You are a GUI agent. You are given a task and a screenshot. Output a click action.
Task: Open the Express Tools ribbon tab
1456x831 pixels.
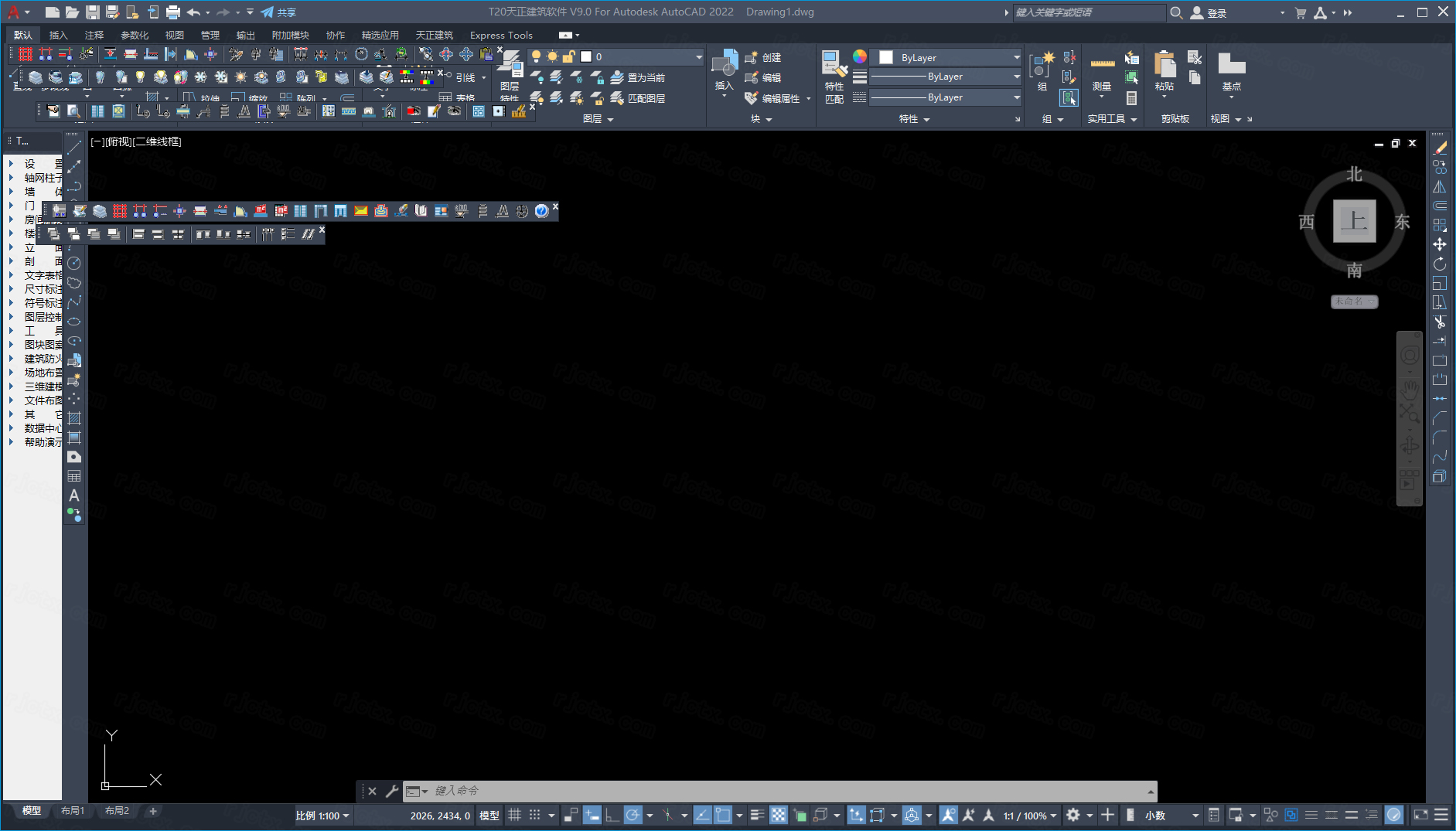pos(501,36)
